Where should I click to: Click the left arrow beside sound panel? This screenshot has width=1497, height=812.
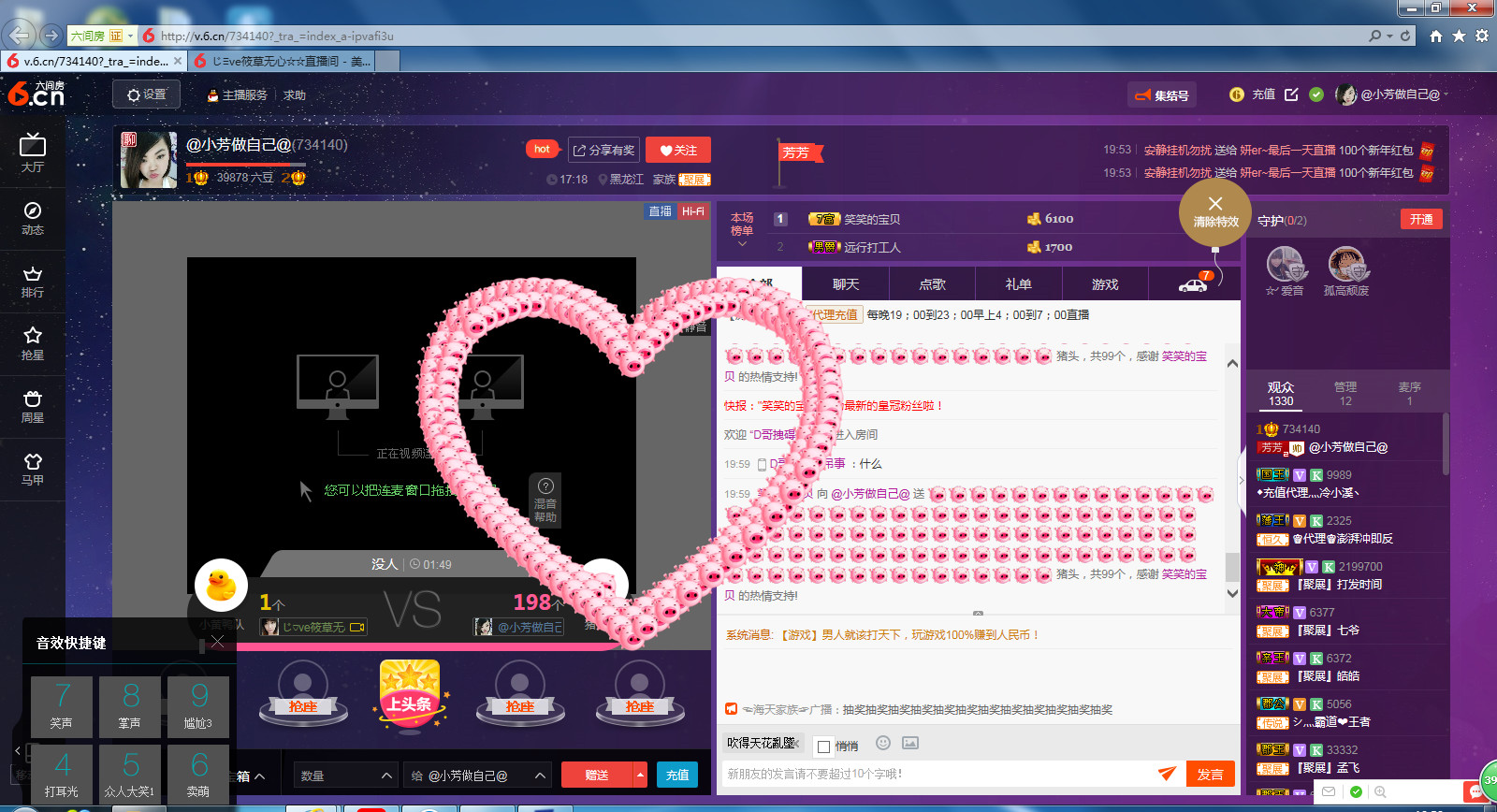[x=18, y=750]
